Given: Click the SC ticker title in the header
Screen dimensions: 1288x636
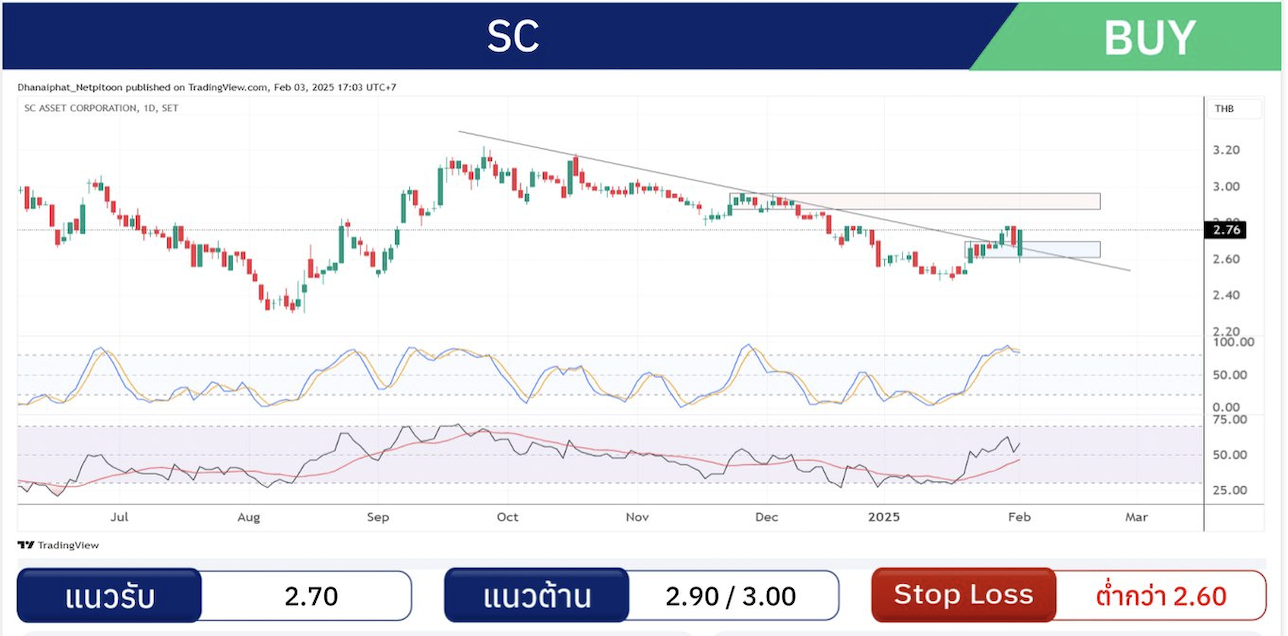Looking at the screenshot, I should [513, 37].
